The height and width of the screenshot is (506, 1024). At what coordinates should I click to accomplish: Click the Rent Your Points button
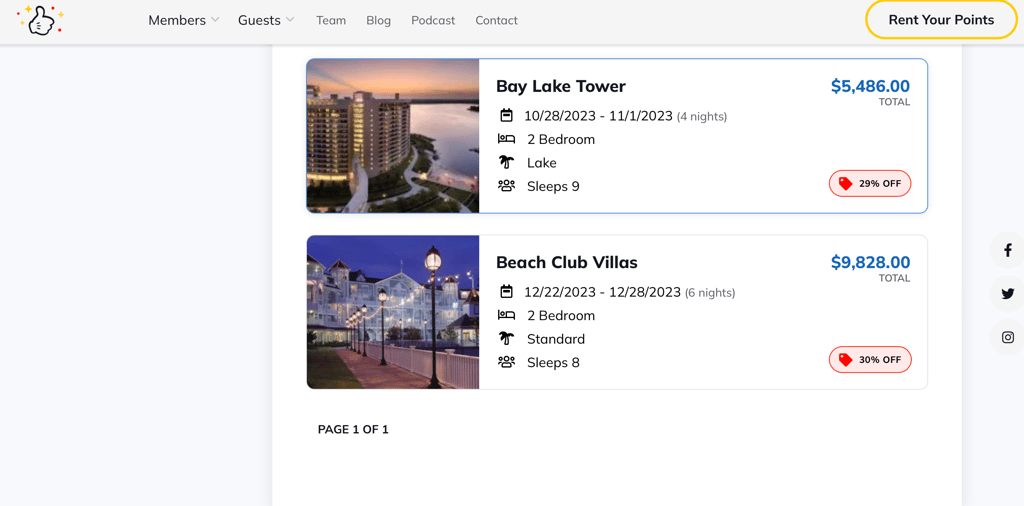coord(941,20)
